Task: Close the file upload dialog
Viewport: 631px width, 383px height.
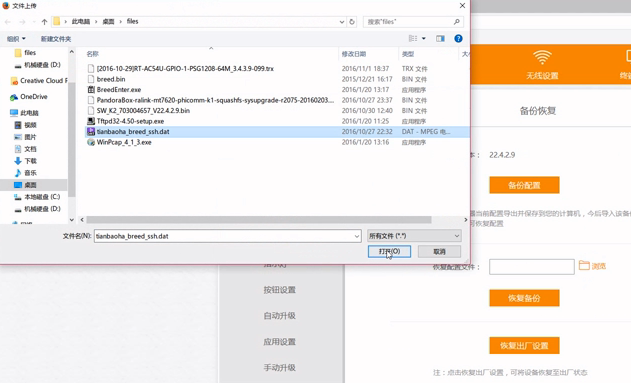Action: click(x=462, y=6)
